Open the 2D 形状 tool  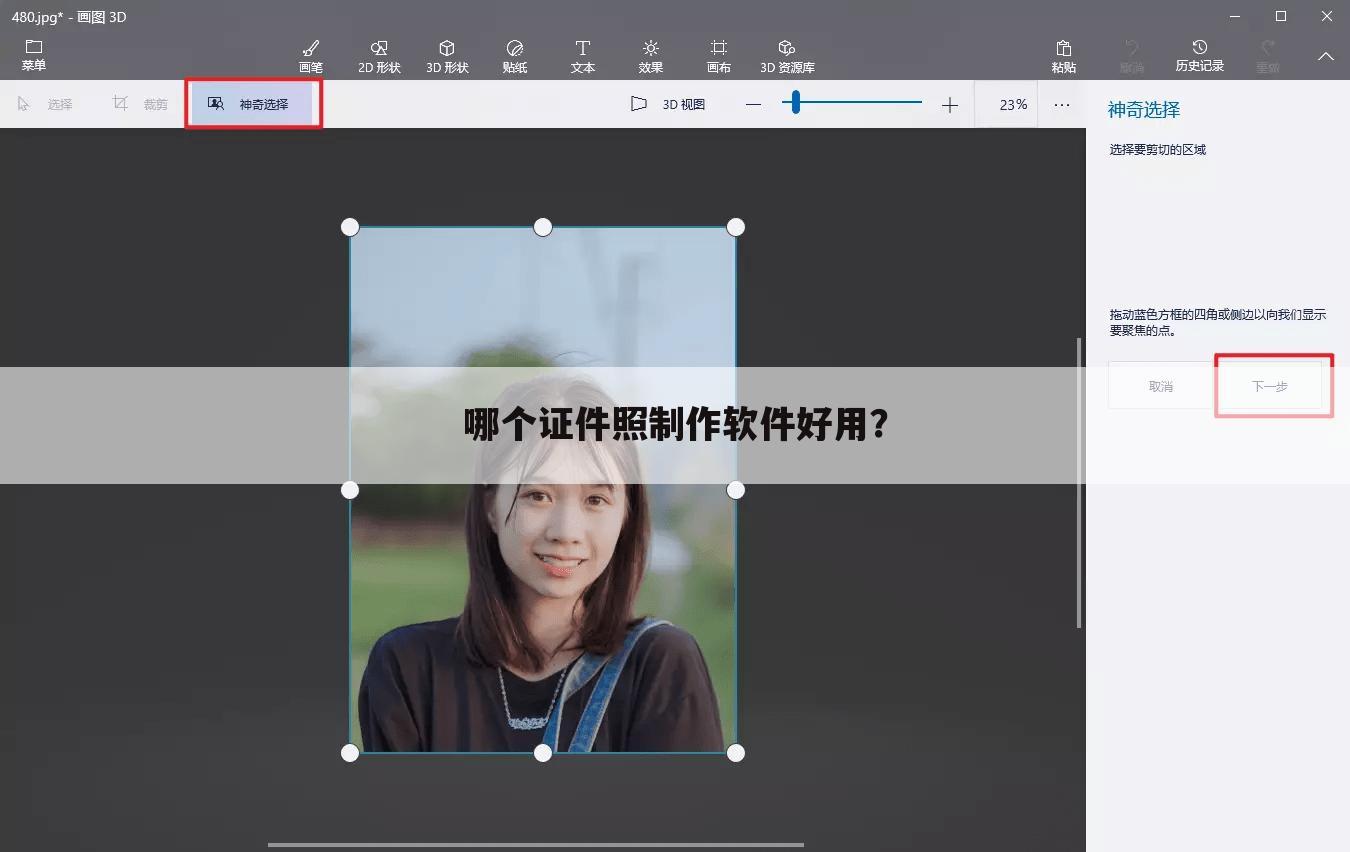point(379,56)
